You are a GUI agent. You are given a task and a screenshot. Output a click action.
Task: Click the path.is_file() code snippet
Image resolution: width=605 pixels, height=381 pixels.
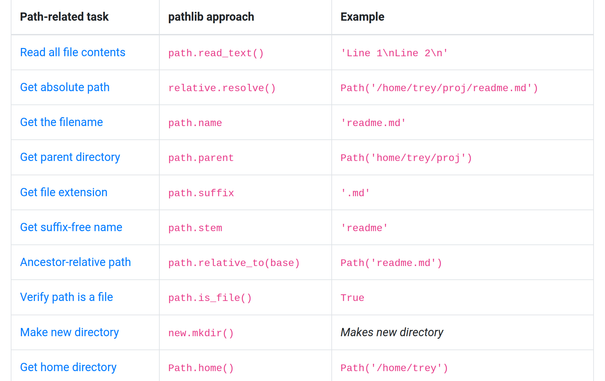coord(210,298)
